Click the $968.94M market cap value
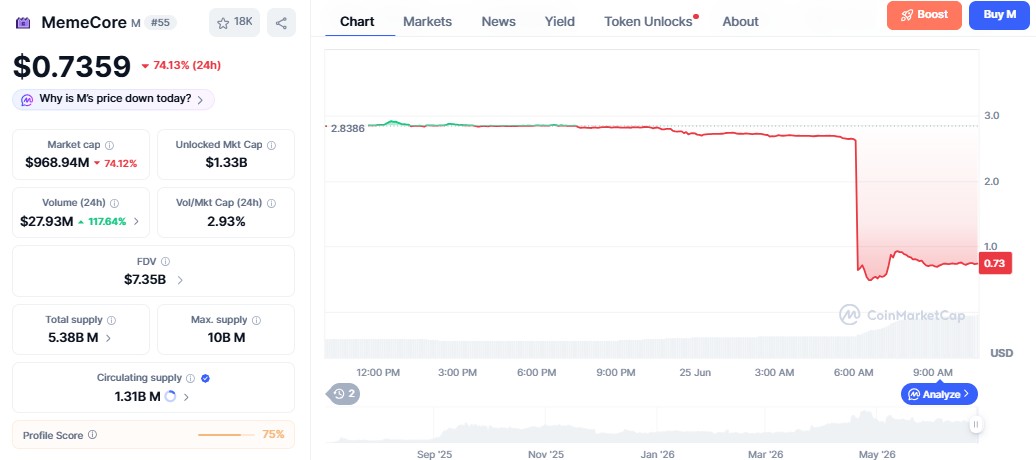The width and height of the screenshot is (1036, 460). tap(57, 163)
